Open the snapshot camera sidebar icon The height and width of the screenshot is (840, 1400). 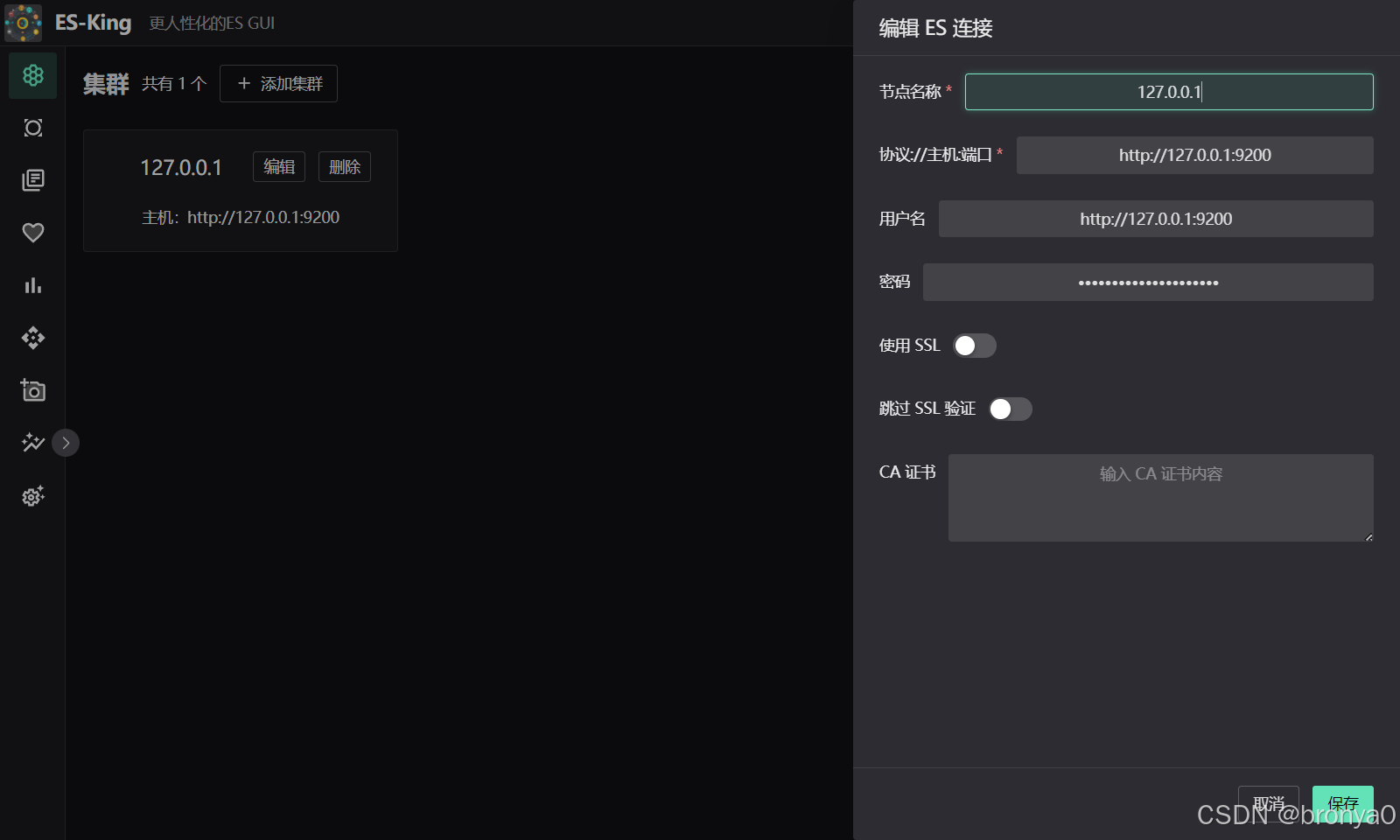[33, 390]
